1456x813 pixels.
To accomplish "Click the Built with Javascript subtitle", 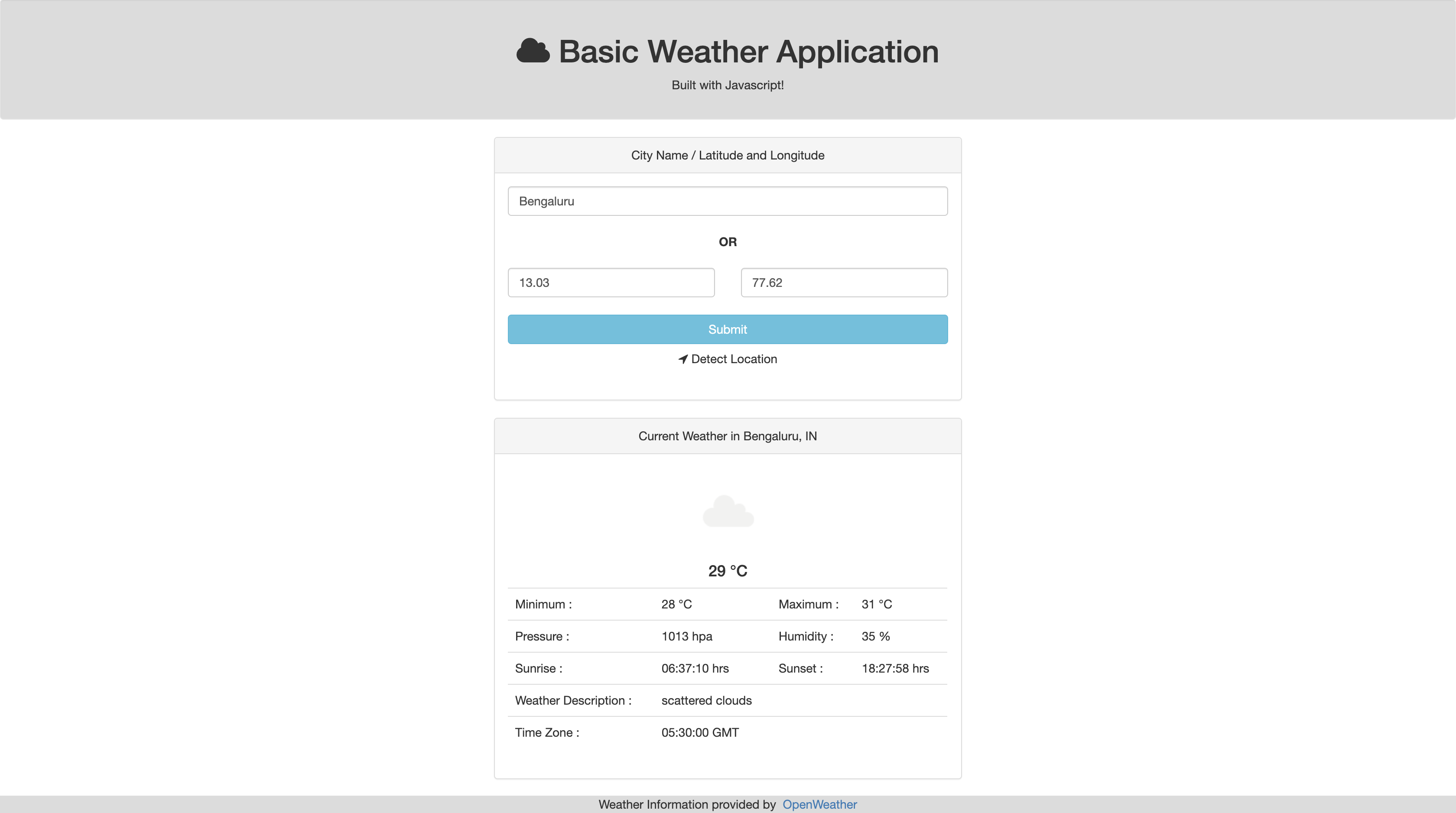I will (728, 85).
